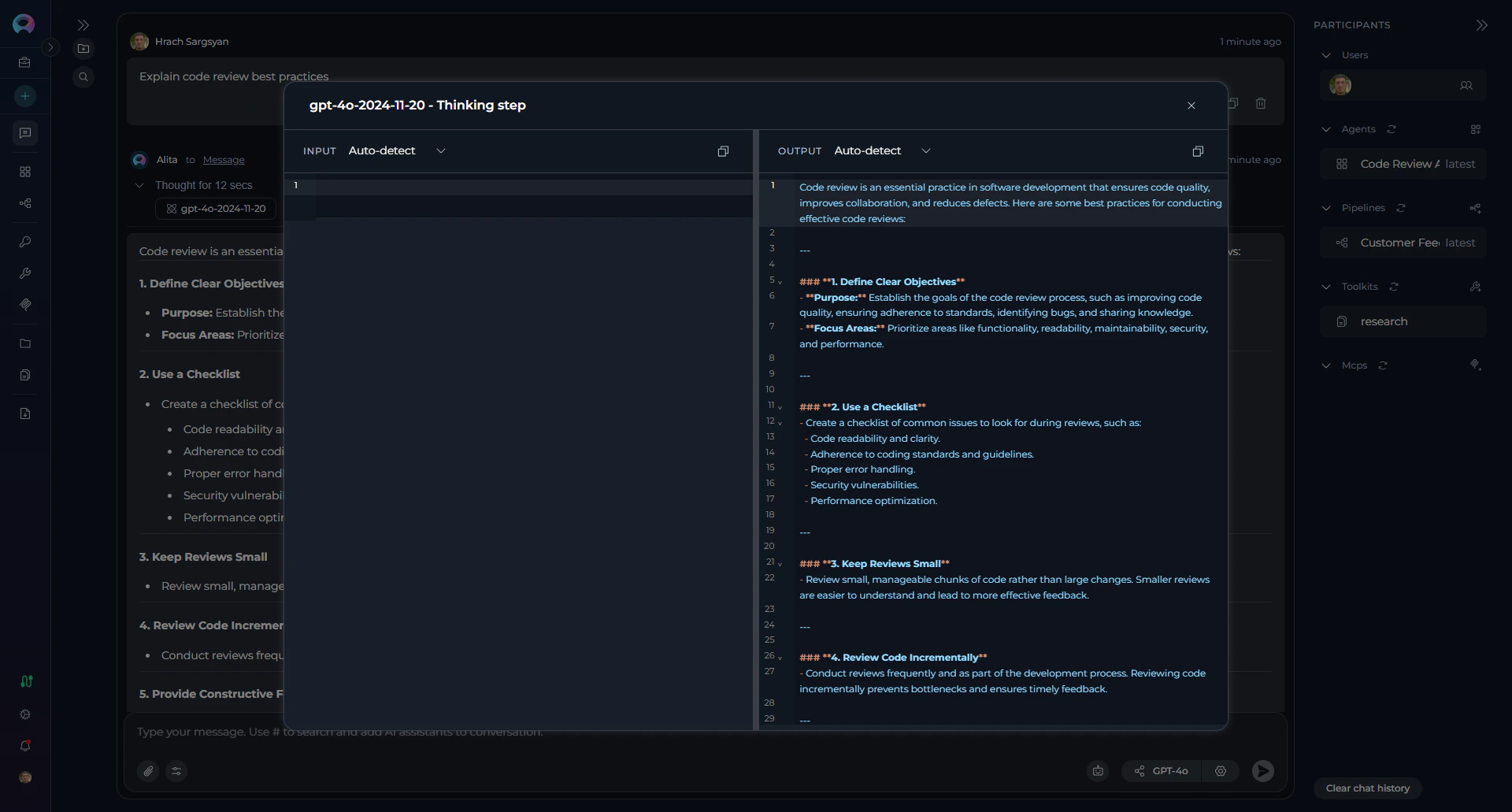Image resolution: width=1512 pixels, height=812 pixels.
Task: Open the 'Message' link next to Alita
Action: pos(224,159)
